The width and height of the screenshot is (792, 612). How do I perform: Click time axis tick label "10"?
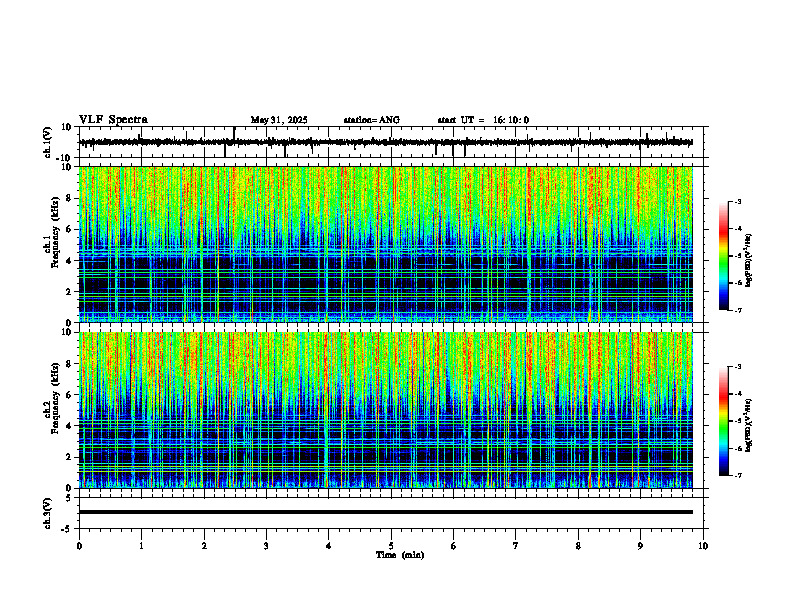[x=703, y=546]
